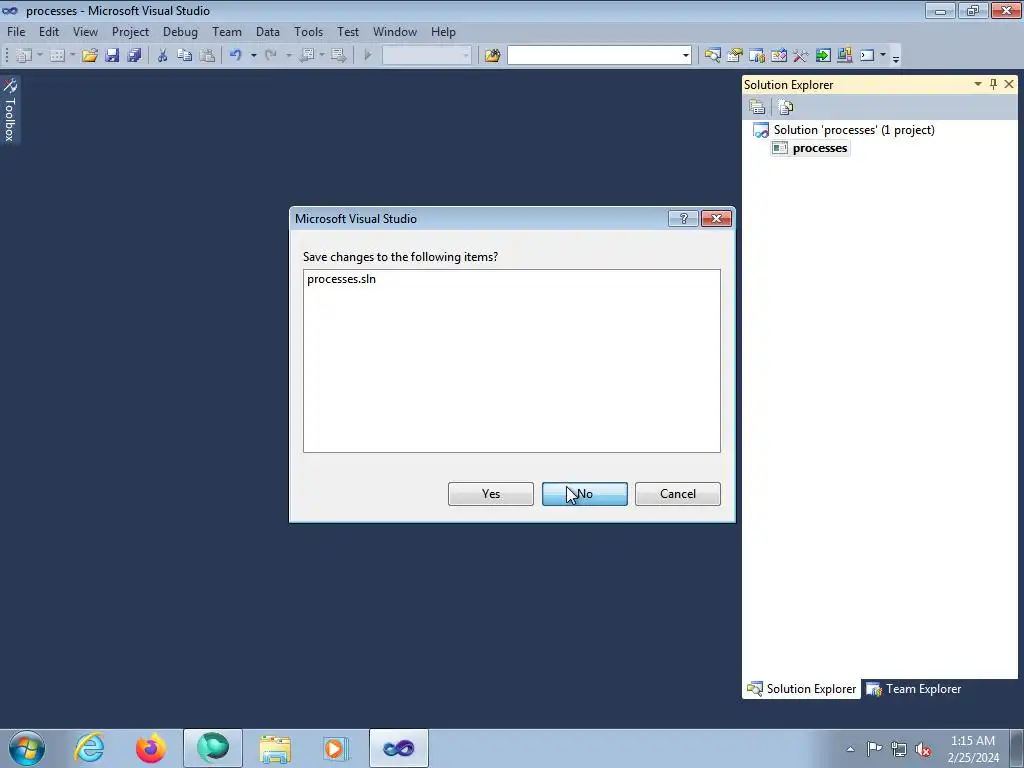Click the Show All Files icon
1024x768 pixels.
786,107
